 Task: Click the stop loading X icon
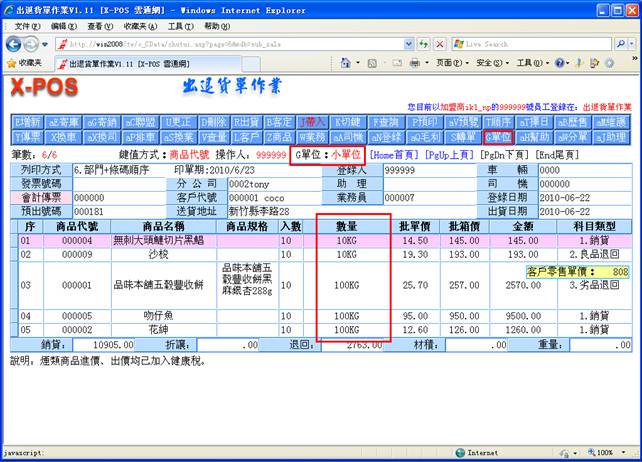tap(439, 44)
